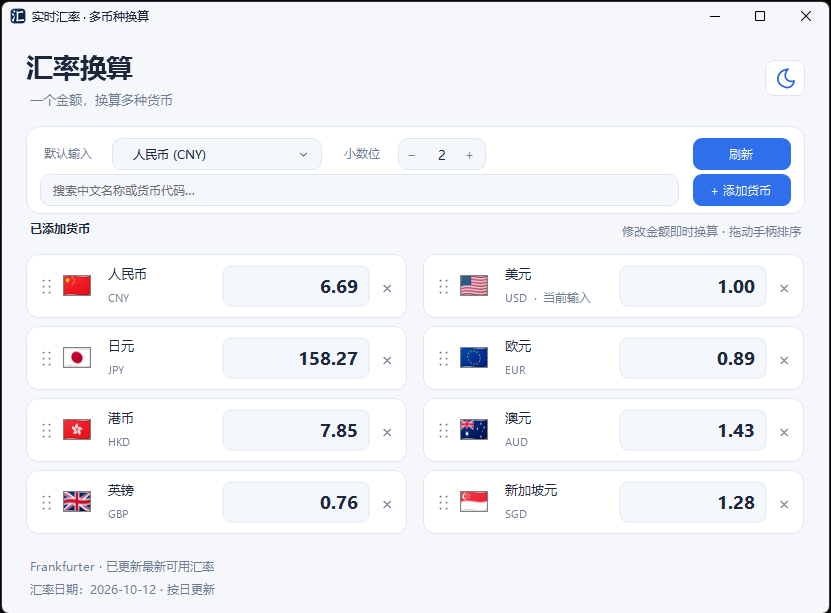The width and height of the screenshot is (831, 613).
Task: Remove the 人民币 CNY card
Action: pyautogui.click(x=387, y=288)
